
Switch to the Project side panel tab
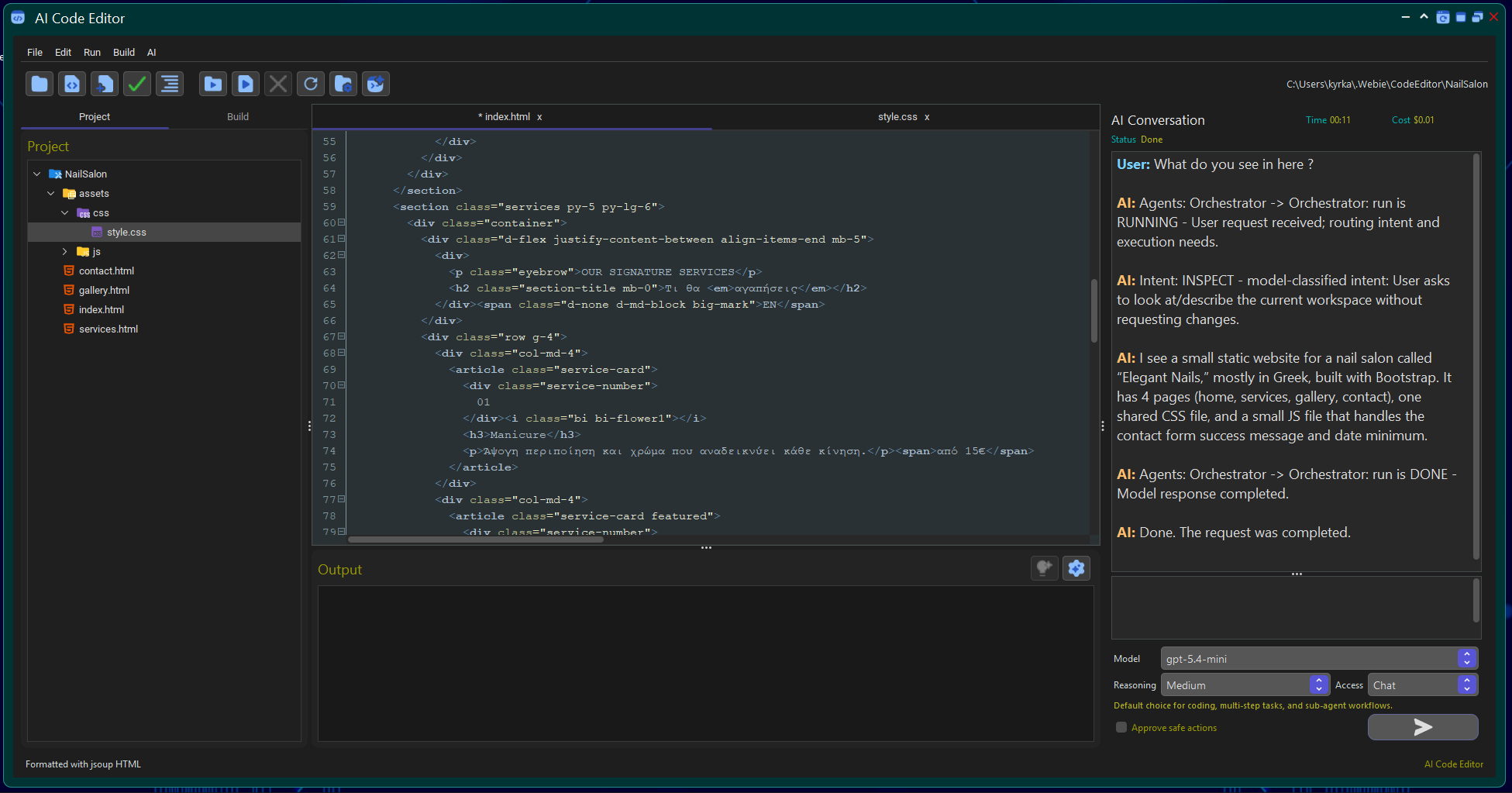(x=95, y=117)
